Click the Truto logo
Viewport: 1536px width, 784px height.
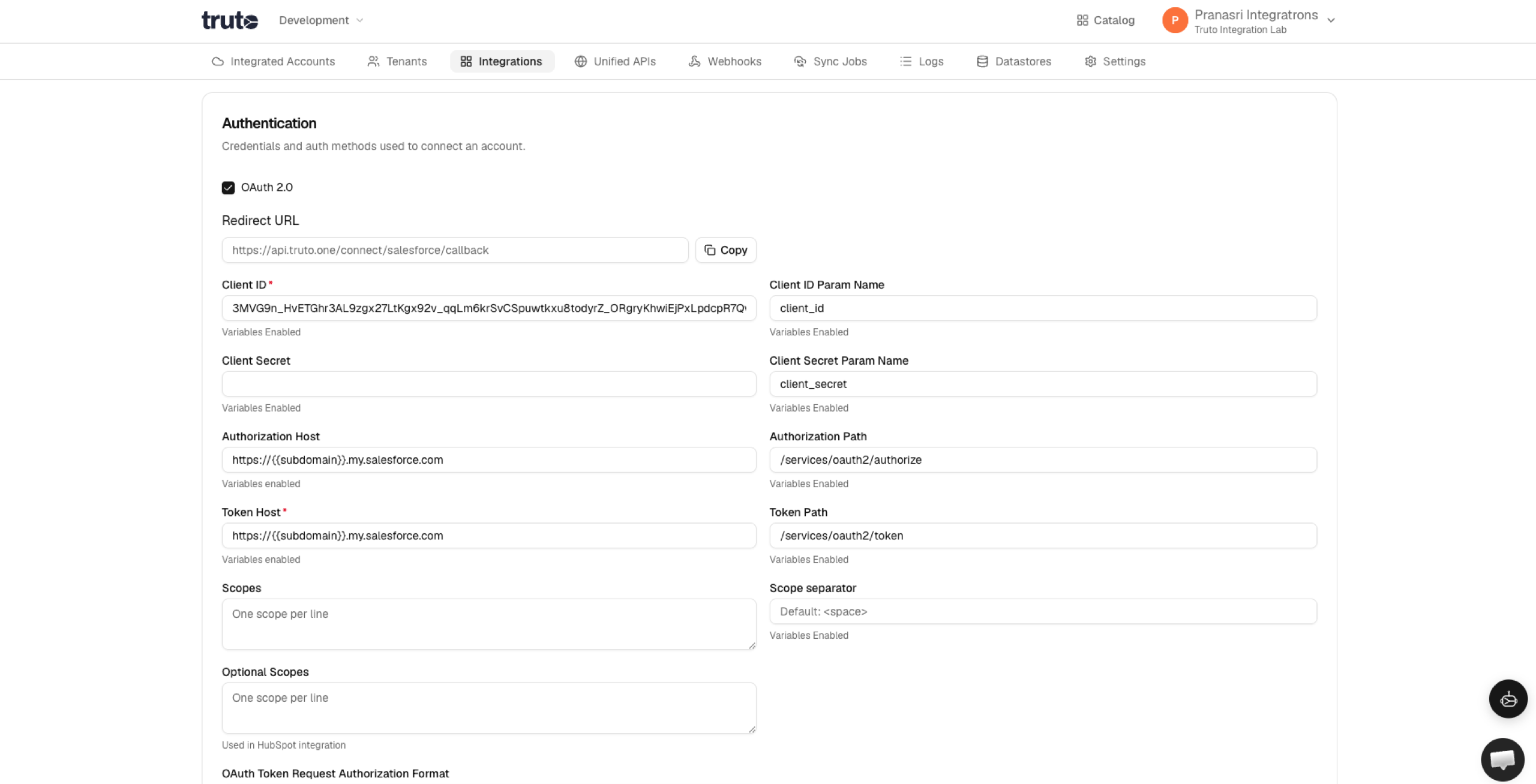tap(230, 20)
